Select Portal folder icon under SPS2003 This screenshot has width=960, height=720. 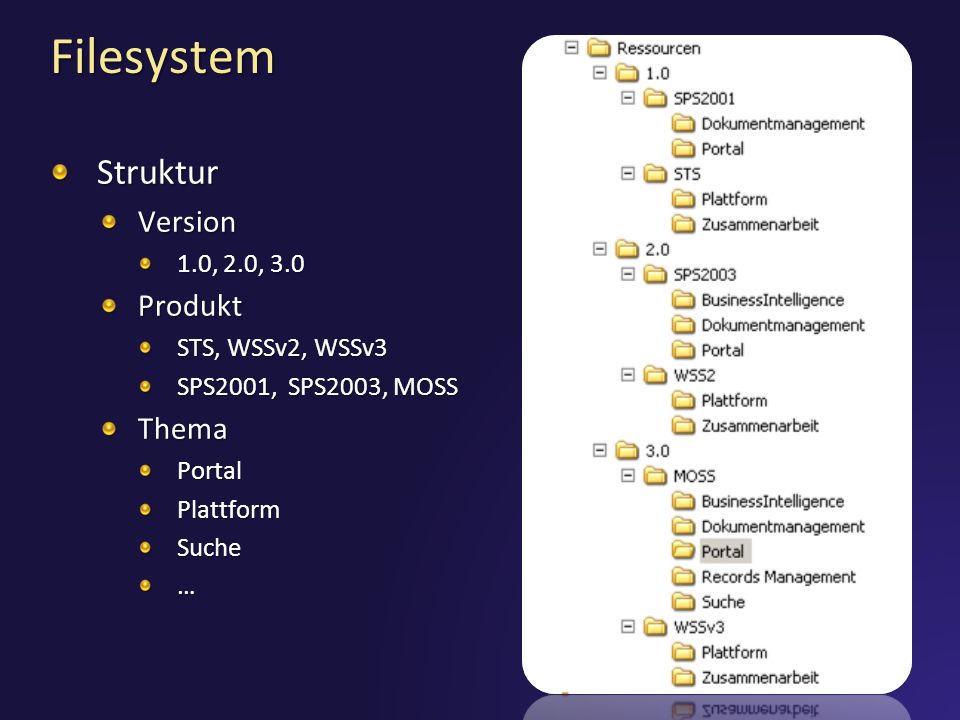(683, 350)
